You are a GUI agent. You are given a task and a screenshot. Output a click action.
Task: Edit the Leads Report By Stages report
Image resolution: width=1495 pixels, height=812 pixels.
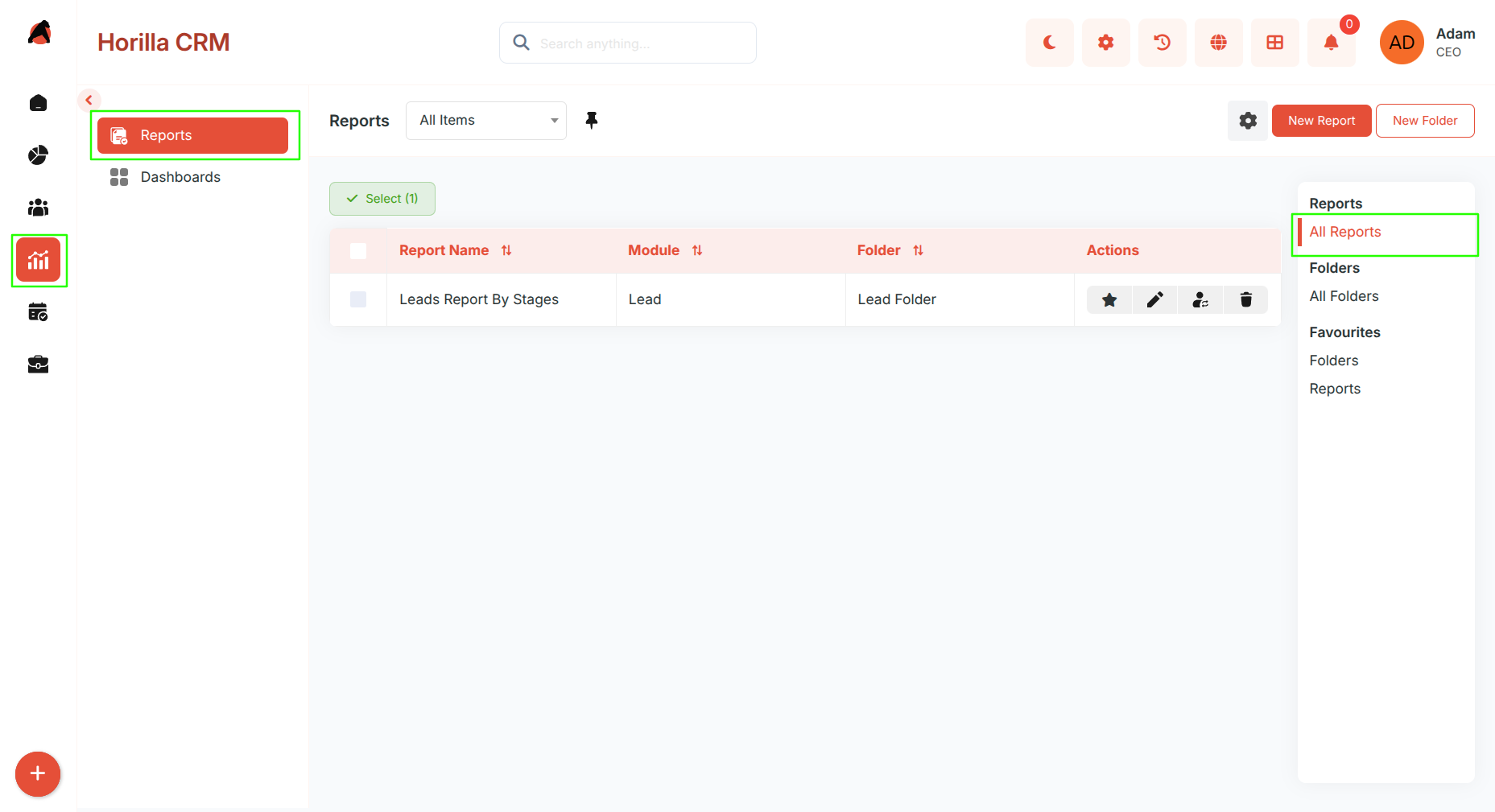coord(1154,300)
